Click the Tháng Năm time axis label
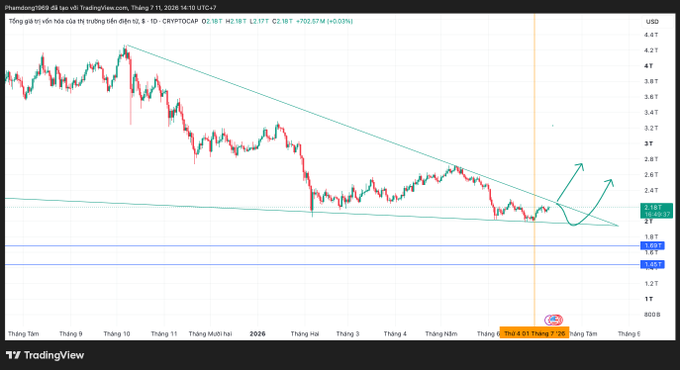Image resolution: width=680 pixels, height=370 pixels. tap(441, 334)
